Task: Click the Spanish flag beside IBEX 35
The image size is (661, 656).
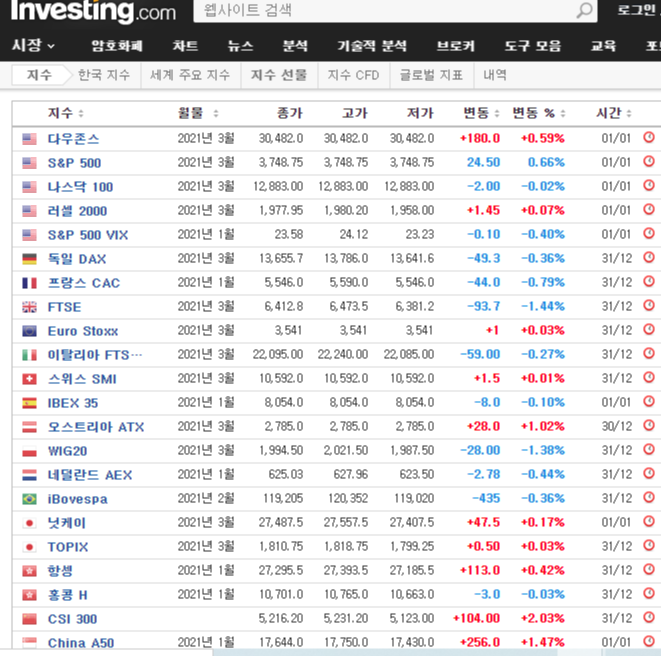Action: [x=29, y=403]
